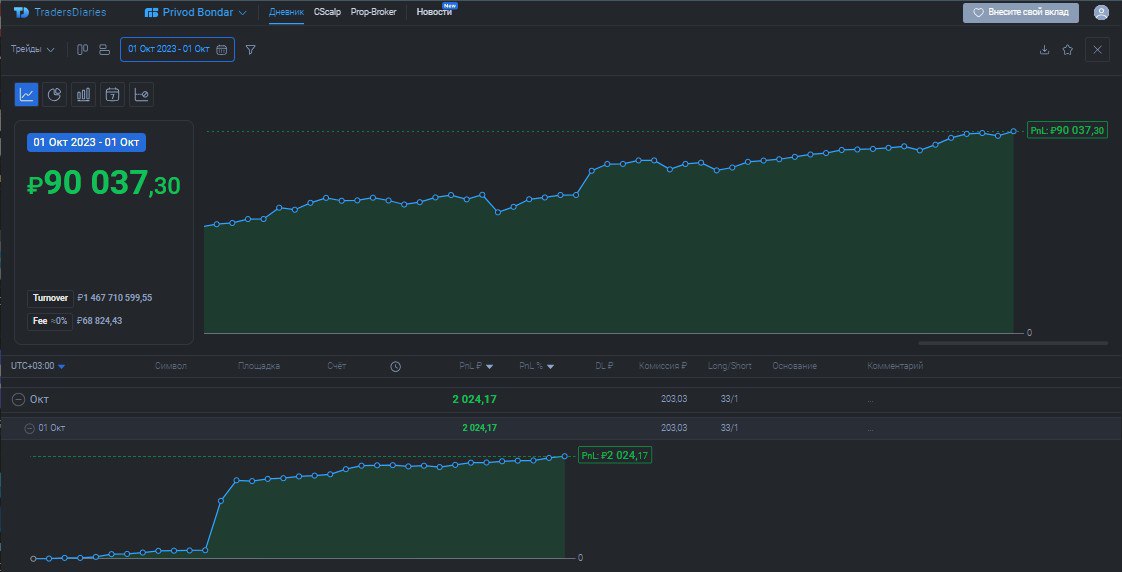This screenshot has width=1122, height=572.
Task: Click the horizontal scrollbar under the main chart
Action: 1013,344
